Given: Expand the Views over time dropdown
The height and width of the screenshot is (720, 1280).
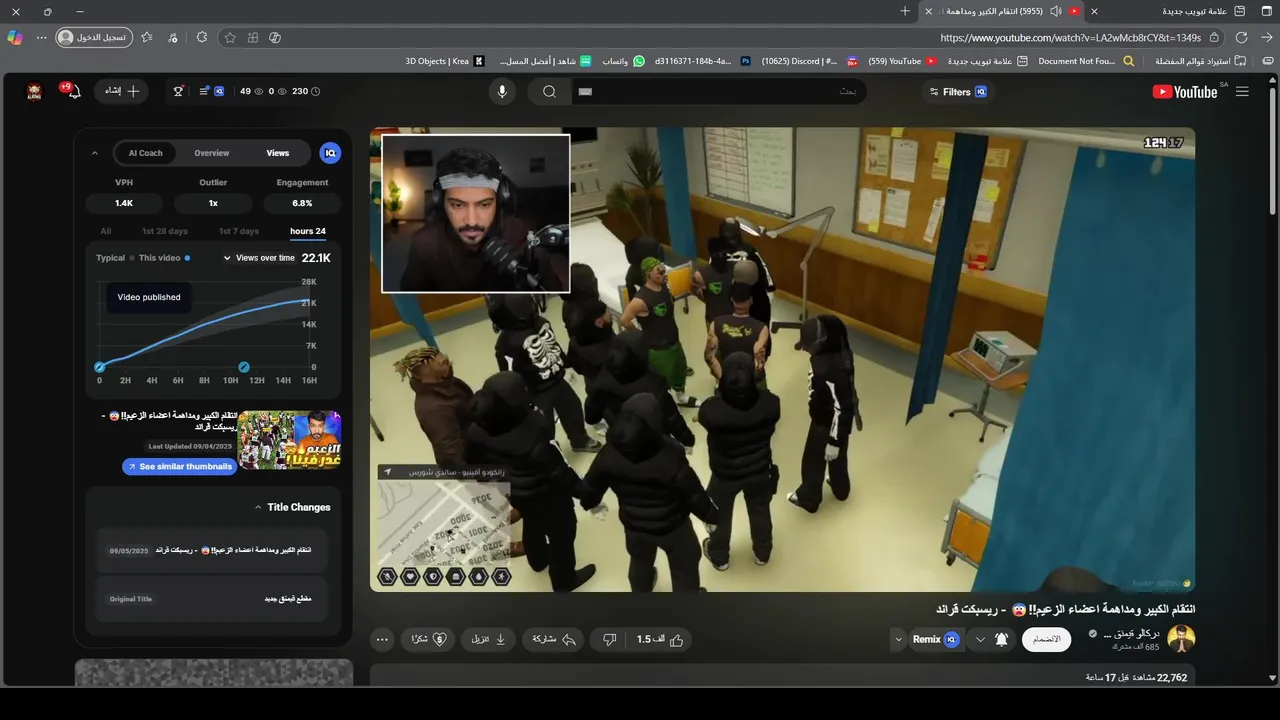Looking at the screenshot, I should tap(260, 258).
